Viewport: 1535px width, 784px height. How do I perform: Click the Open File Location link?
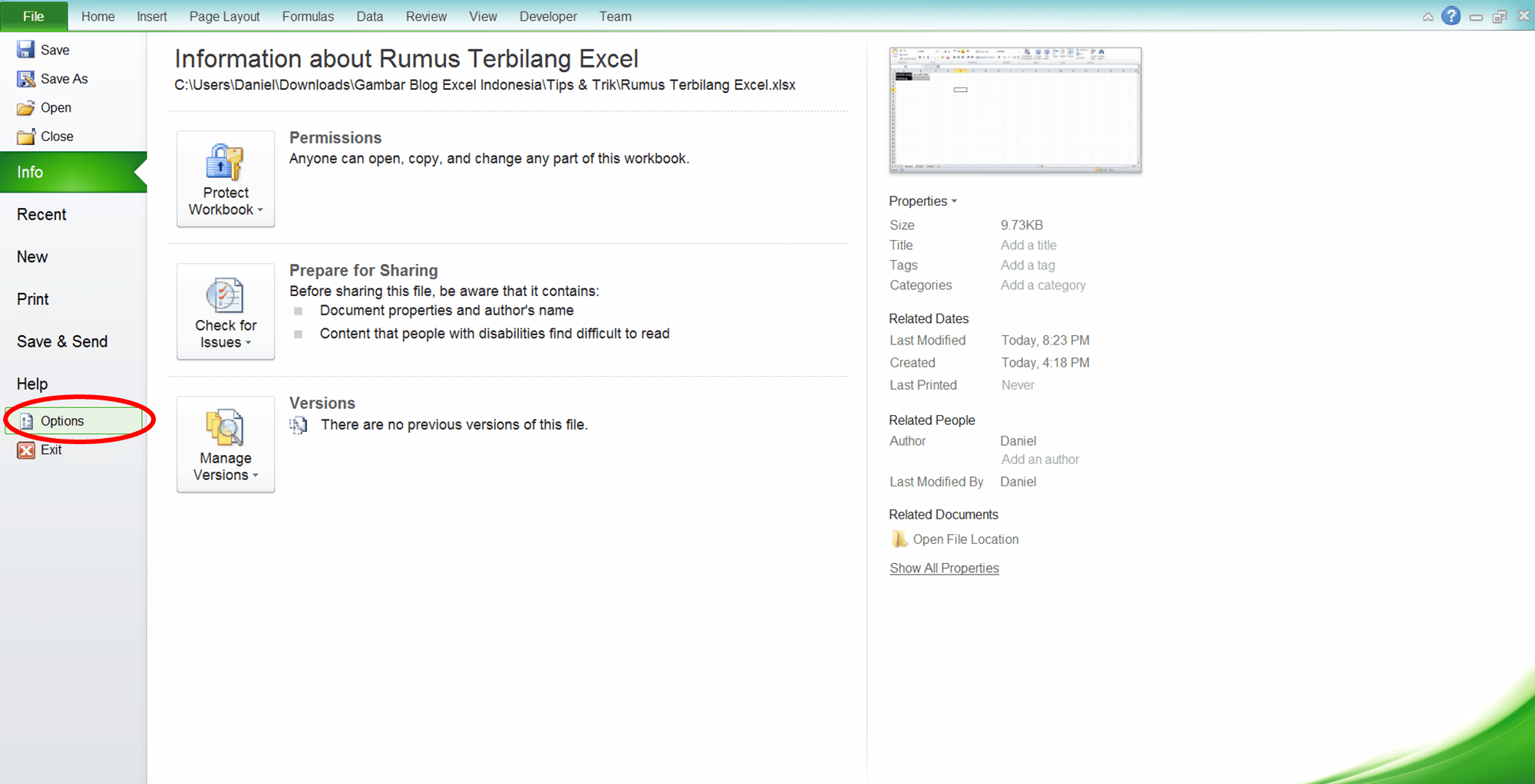click(x=966, y=539)
